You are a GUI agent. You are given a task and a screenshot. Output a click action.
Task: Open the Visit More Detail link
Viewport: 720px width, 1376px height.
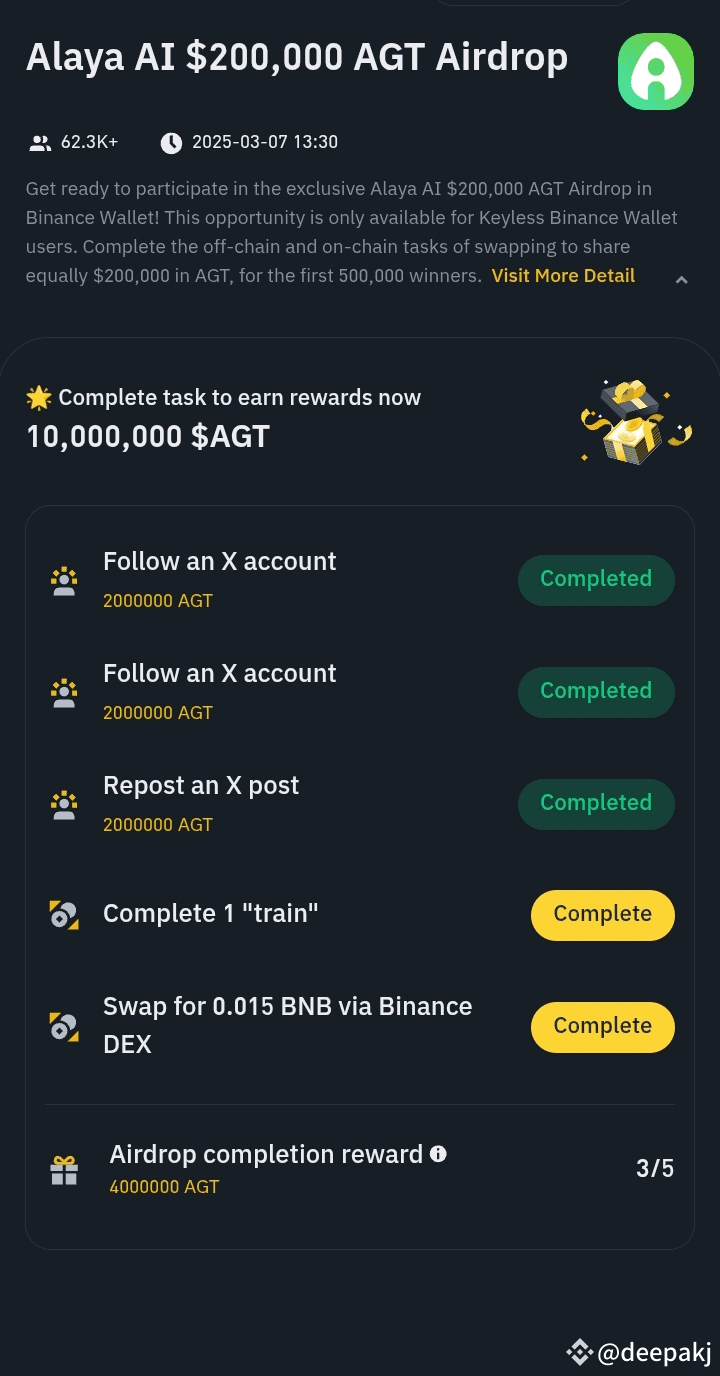point(563,276)
